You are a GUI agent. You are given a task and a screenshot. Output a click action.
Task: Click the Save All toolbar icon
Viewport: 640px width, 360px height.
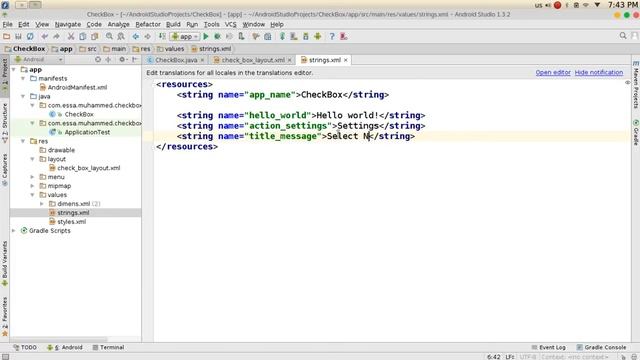(18, 36)
